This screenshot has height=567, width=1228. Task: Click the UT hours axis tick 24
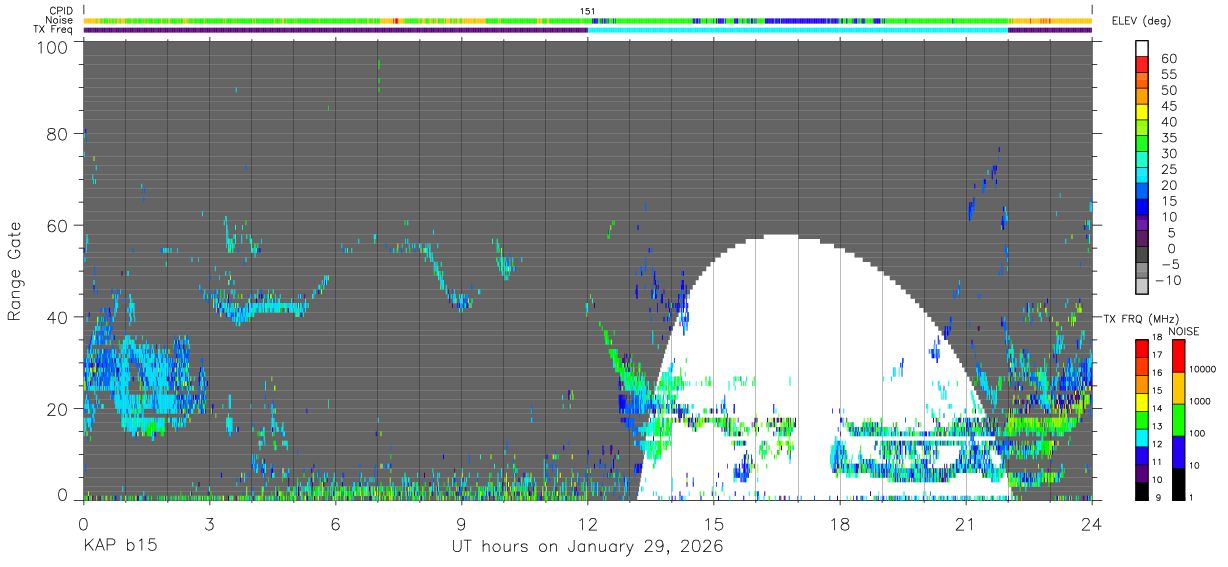click(1092, 523)
